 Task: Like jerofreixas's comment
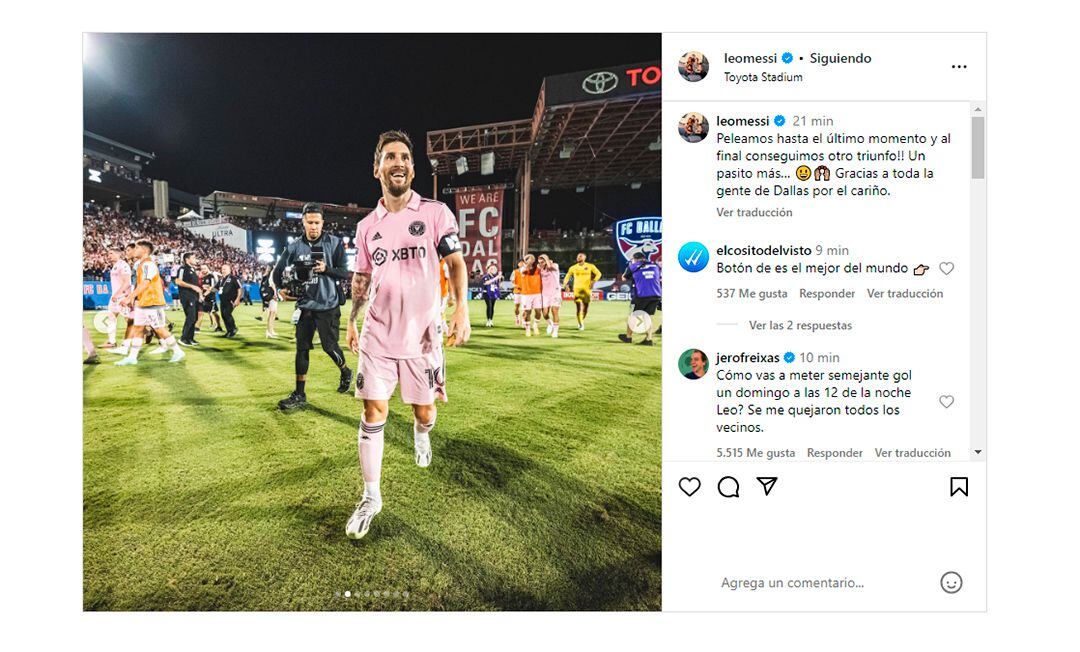coord(946,402)
